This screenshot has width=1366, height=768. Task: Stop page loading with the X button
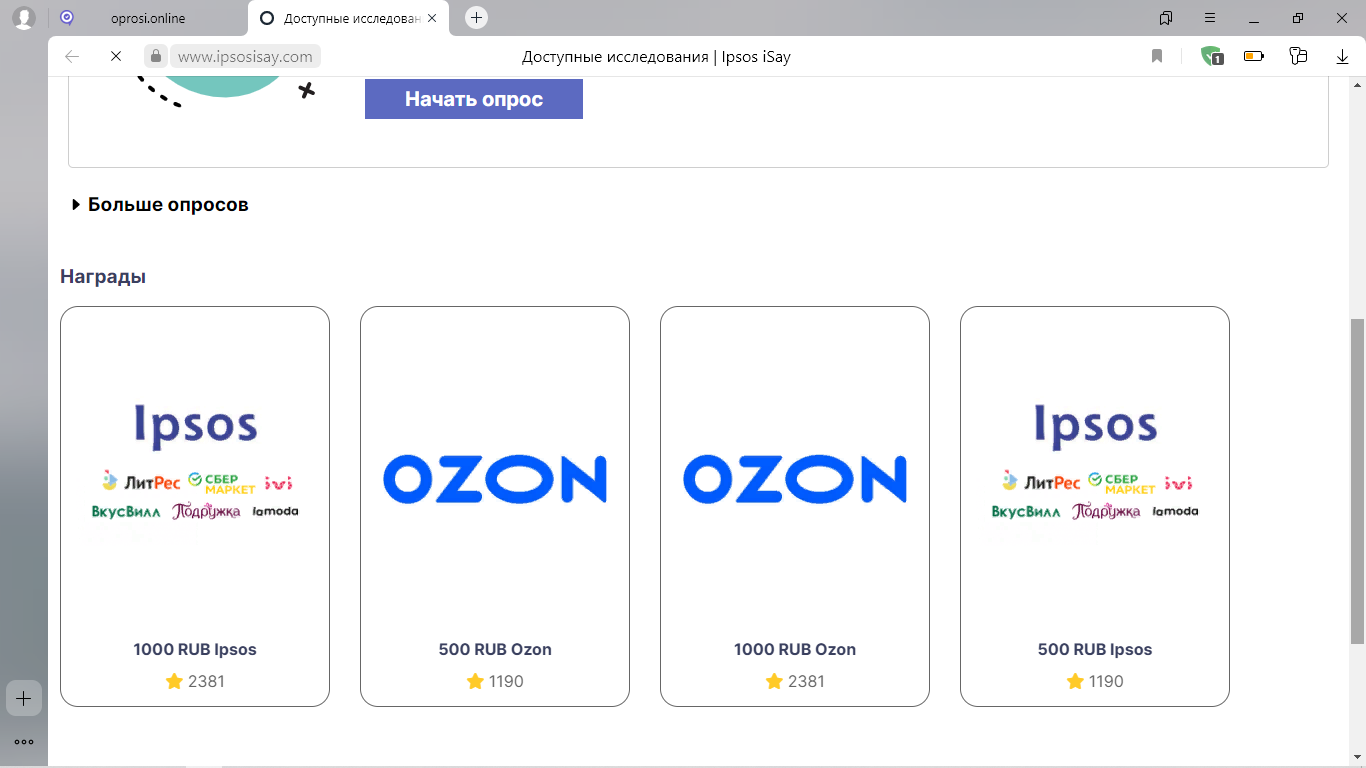pyautogui.click(x=116, y=57)
